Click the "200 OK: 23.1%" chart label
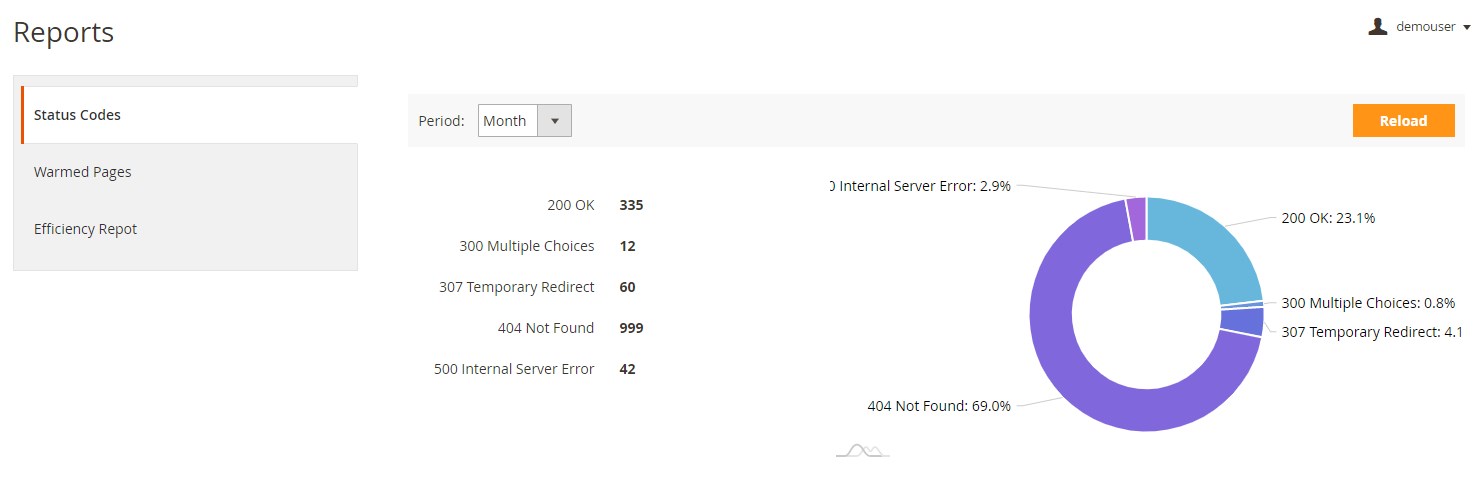 point(1328,218)
